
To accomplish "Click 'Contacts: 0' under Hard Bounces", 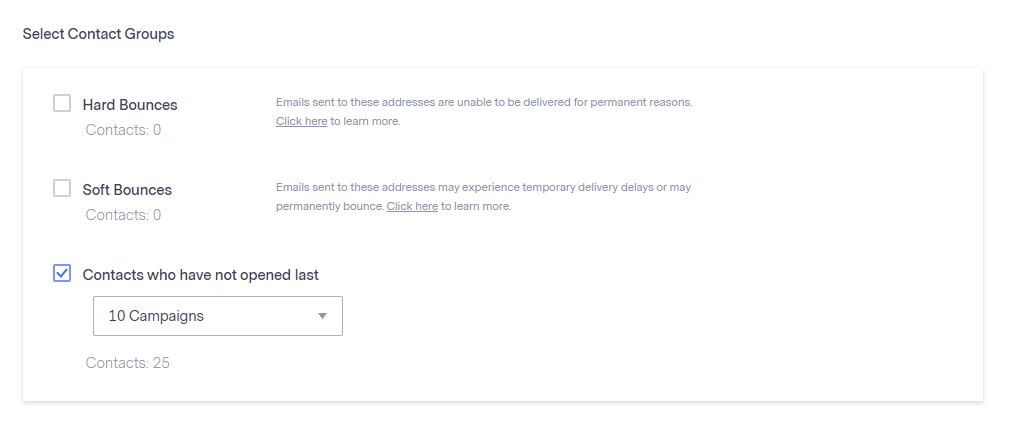I will (x=123, y=130).
